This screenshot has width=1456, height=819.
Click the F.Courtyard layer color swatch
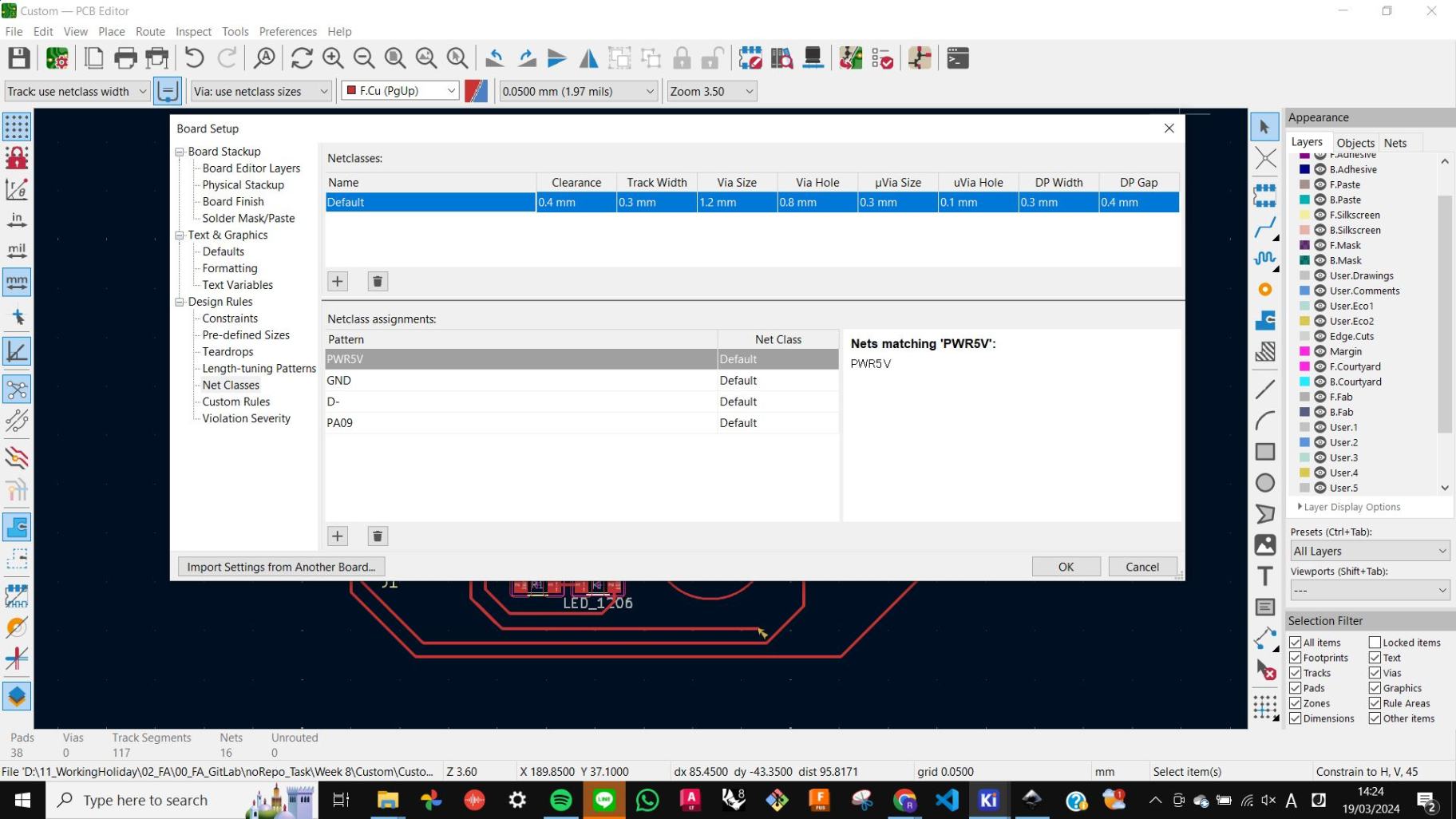coord(1304,366)
